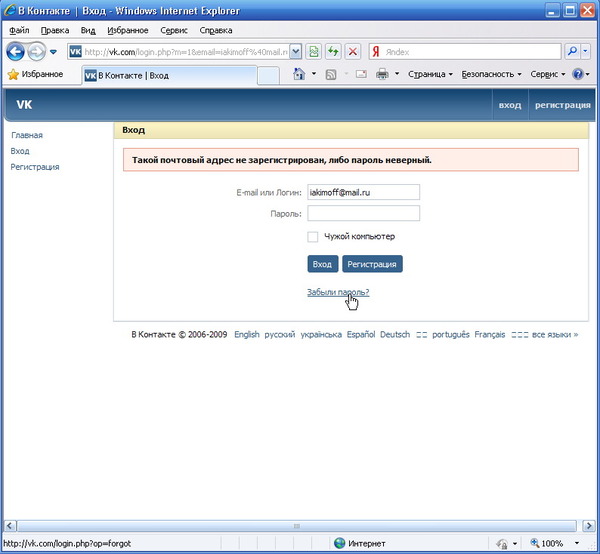Click the horizontal scrollbar thumb
600x554 pixels.
click(x=297, y=526)
